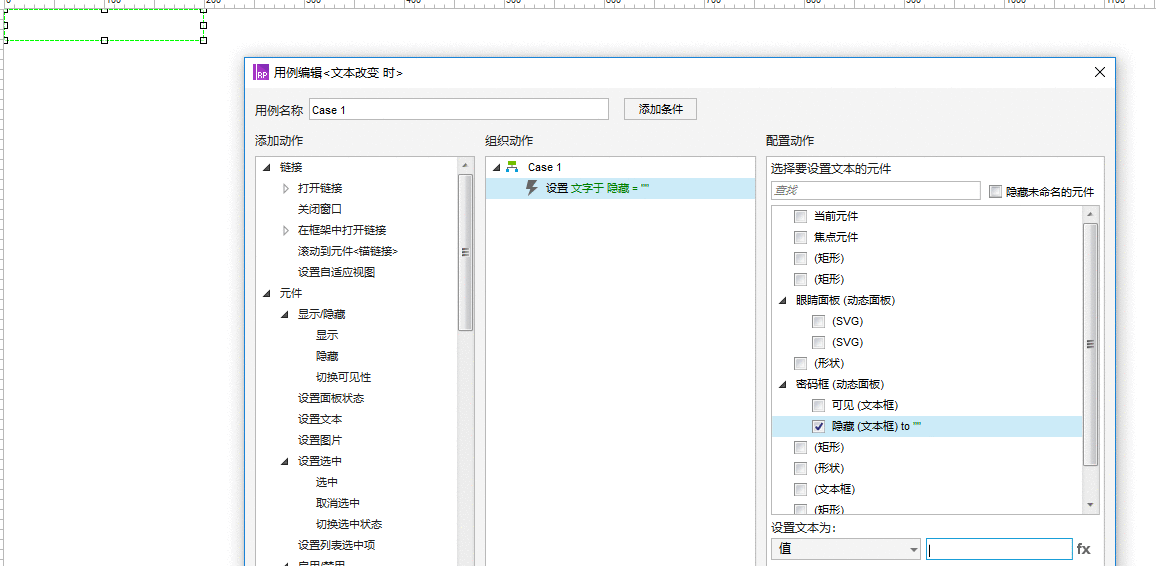
Task: Expand the 打开链接 item
Action: pyautogui.click(x=286, y=189)
